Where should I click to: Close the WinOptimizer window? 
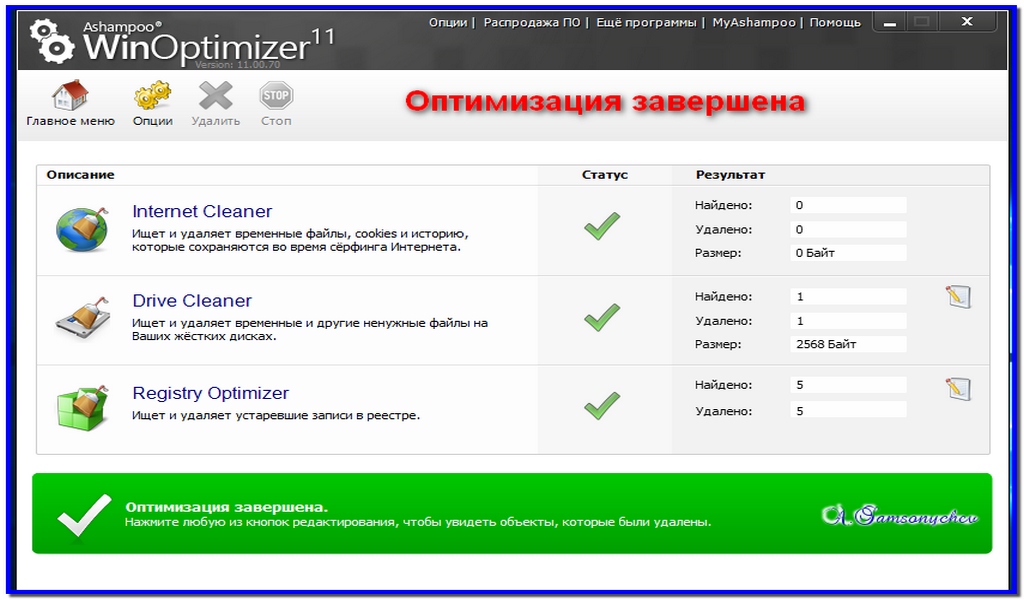pyautogui.click(x=967, y=22)
